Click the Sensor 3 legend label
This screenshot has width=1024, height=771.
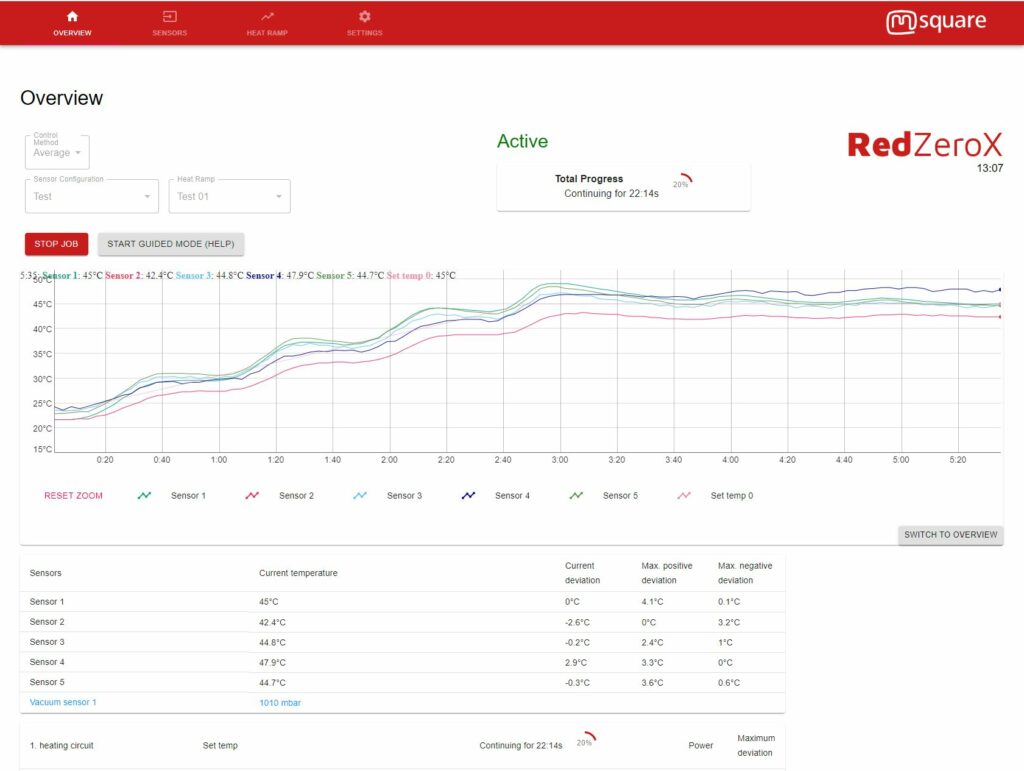pyautogui.click(x=404, y=496)
